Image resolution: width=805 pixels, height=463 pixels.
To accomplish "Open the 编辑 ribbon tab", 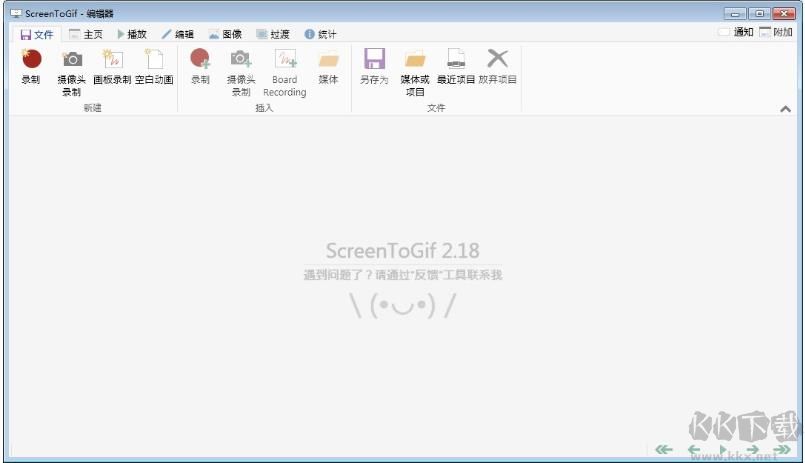I will [x=178, y=34].
